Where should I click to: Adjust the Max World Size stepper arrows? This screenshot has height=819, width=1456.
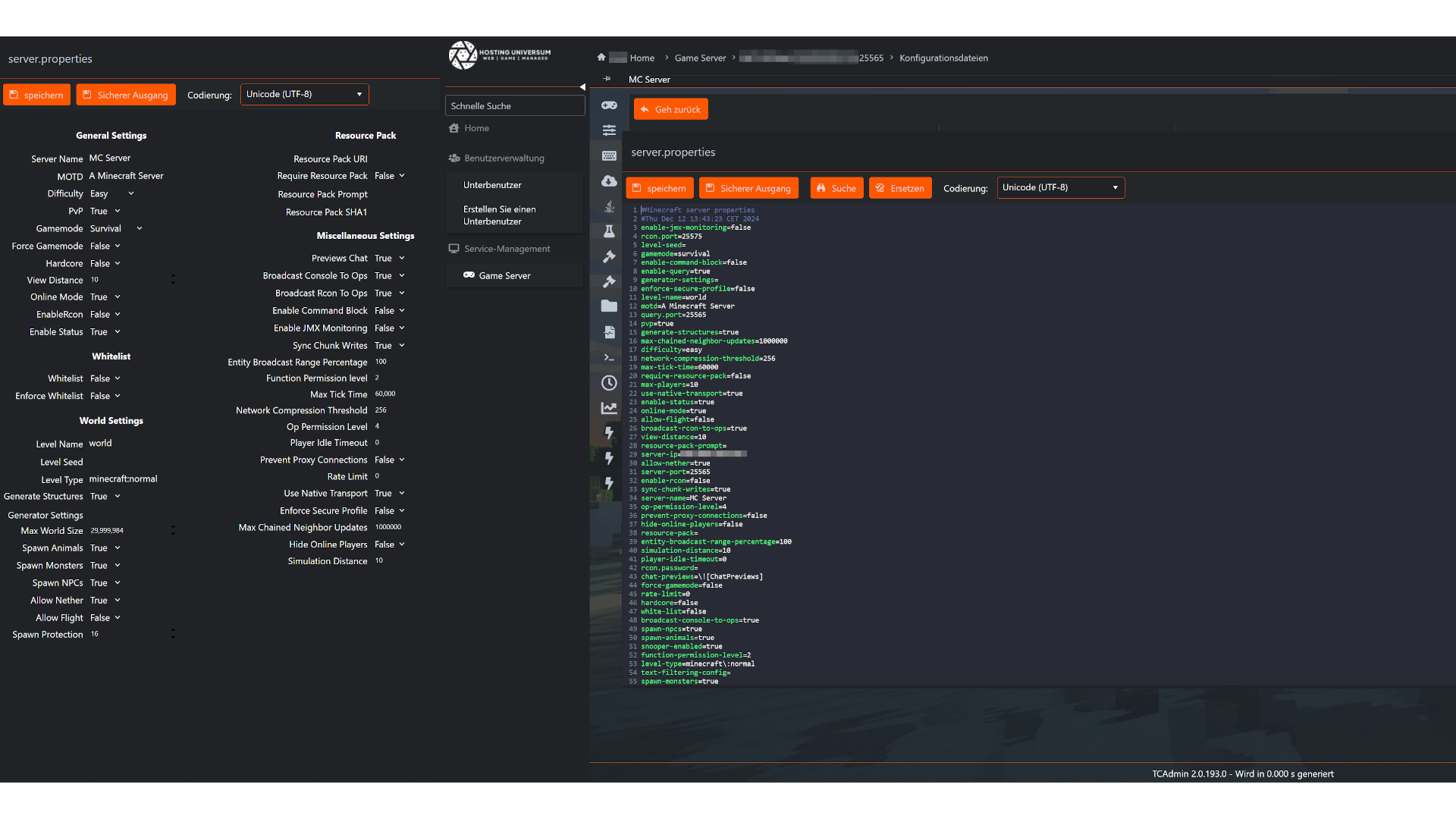tap(173, 531)
